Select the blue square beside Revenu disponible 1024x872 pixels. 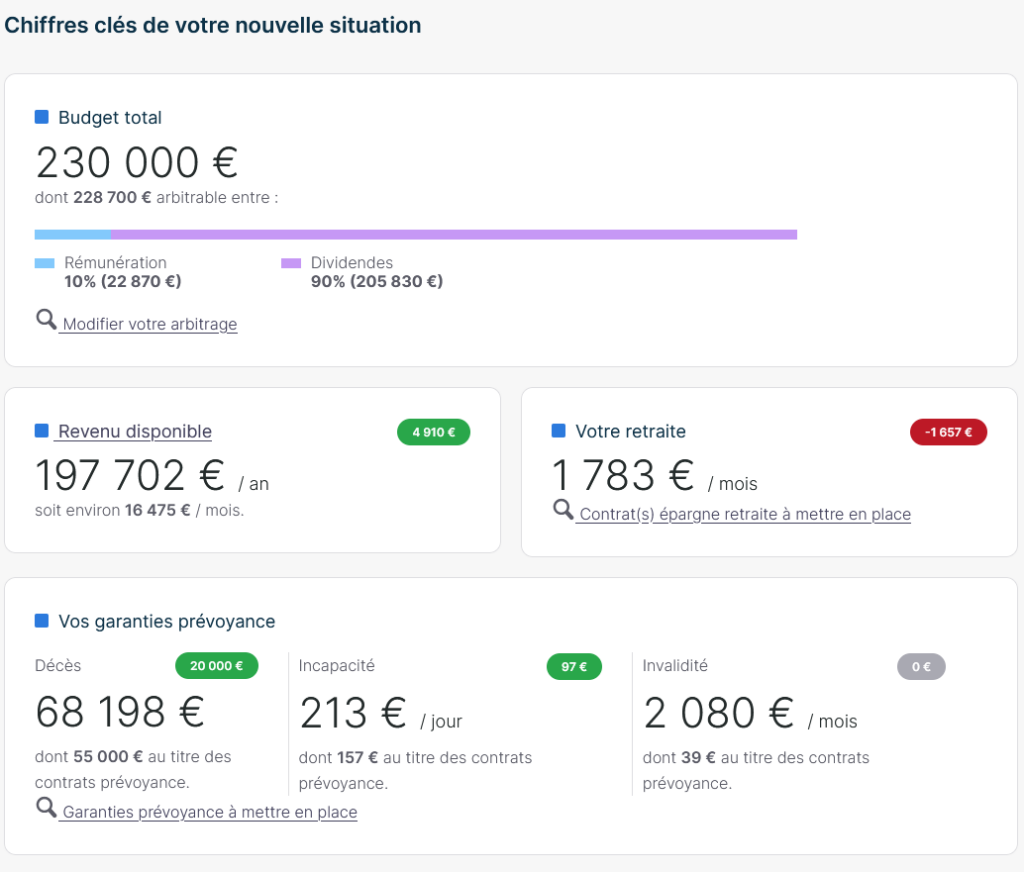coord(42,431)
